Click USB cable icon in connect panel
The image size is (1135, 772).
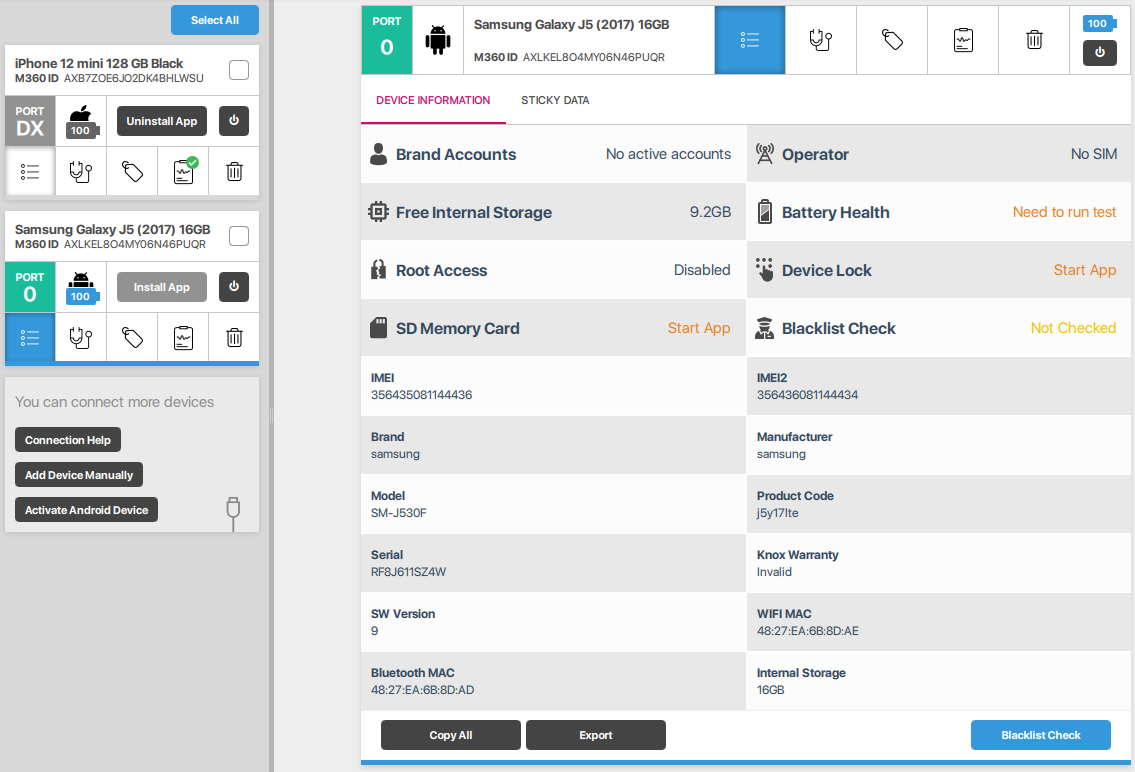click(233, 514)
